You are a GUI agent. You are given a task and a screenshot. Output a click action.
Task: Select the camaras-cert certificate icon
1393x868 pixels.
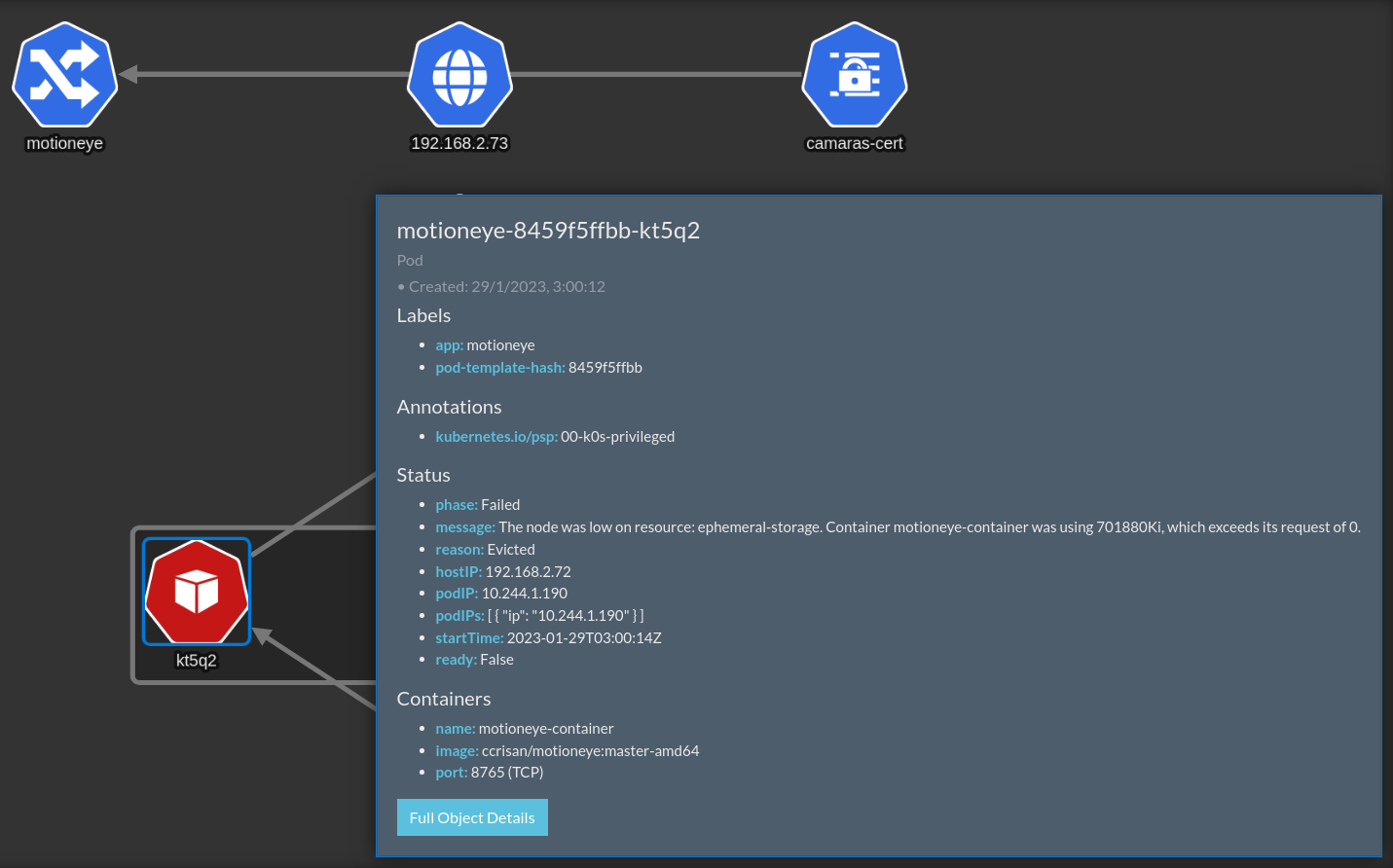pos(855,75)
